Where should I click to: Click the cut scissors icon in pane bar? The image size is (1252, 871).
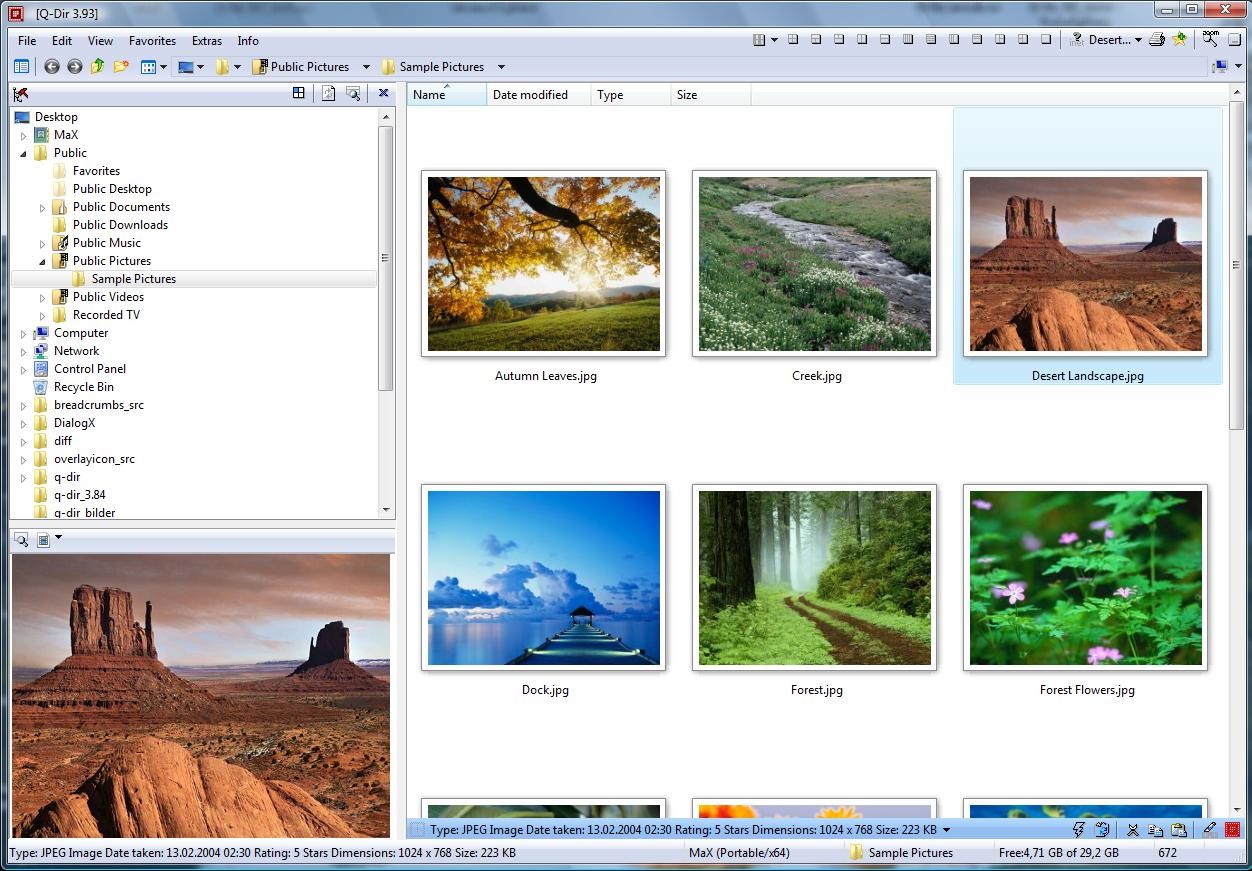click(x=1132, y=829)
